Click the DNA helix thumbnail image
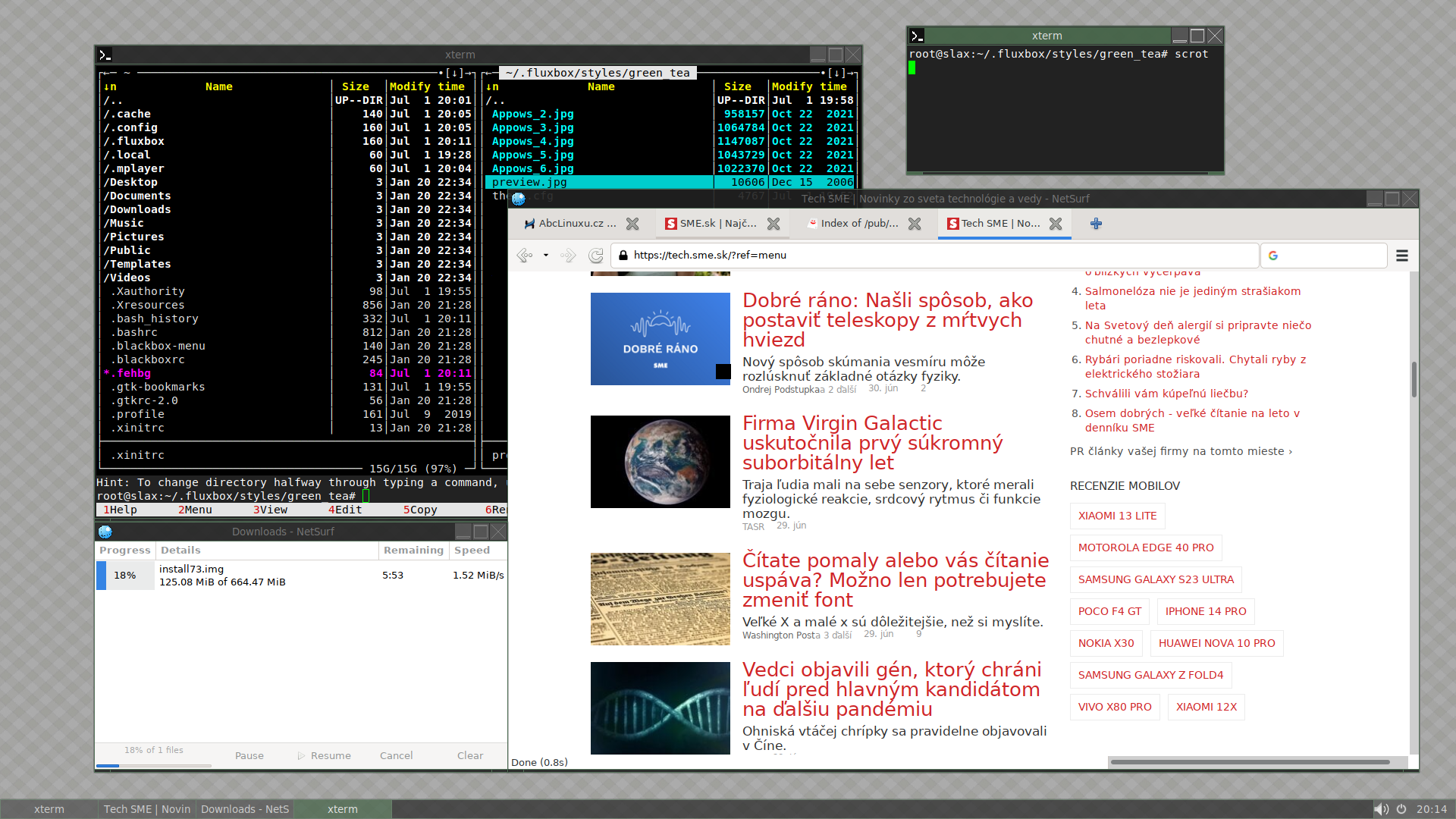Image resolution: width=1456 pixels, height=819 pixels. [661, 708]
